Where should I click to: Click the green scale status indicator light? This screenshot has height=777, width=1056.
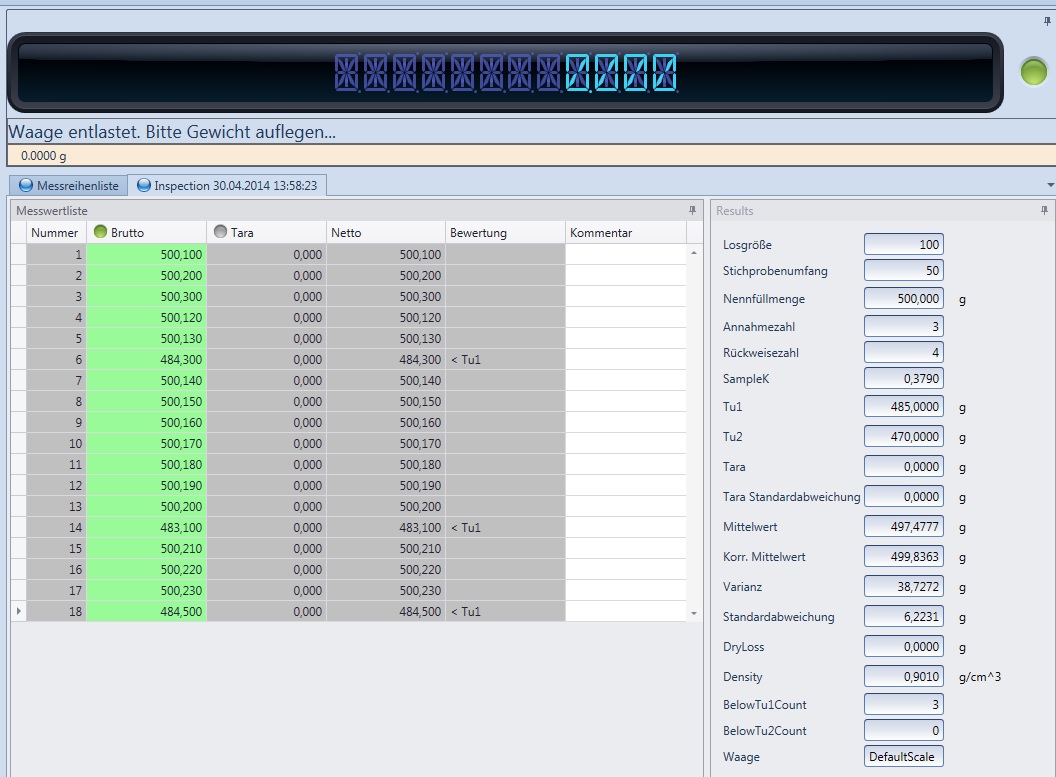coord(1033,71)
